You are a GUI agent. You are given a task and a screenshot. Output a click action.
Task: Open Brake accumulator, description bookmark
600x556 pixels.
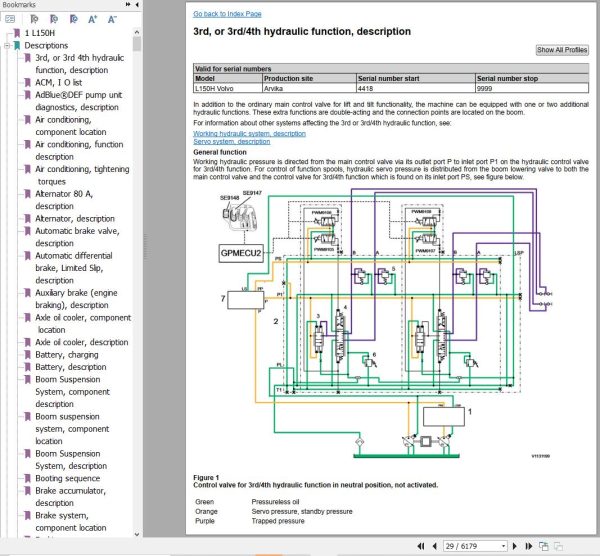(70, 497)
